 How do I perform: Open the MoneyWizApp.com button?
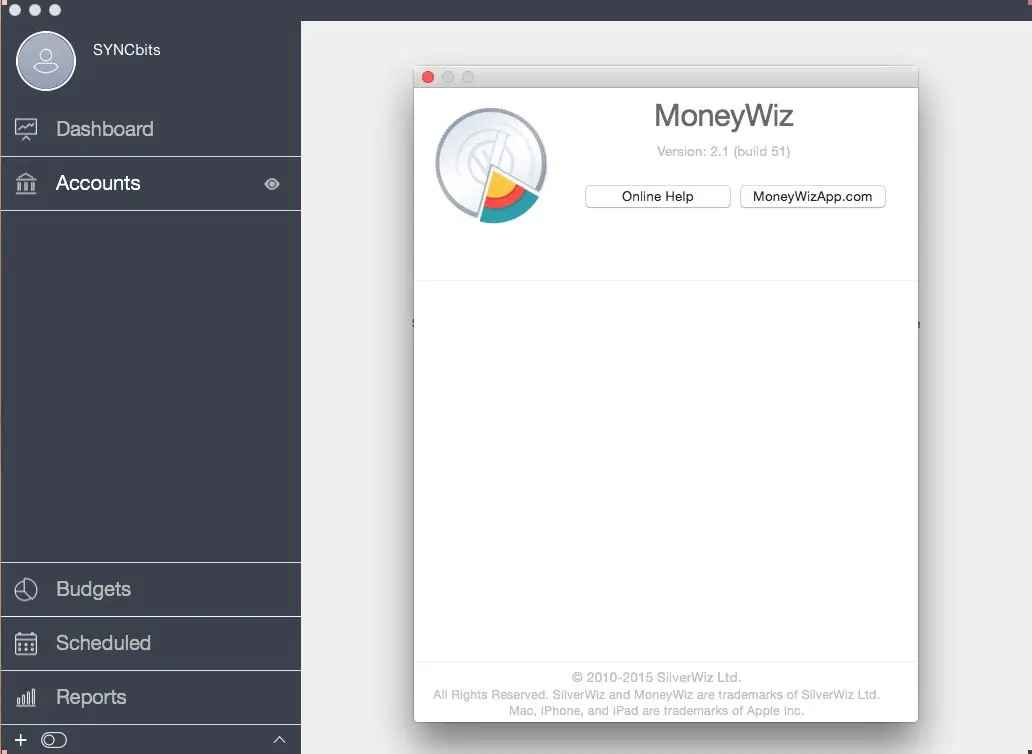click(812, 197)
